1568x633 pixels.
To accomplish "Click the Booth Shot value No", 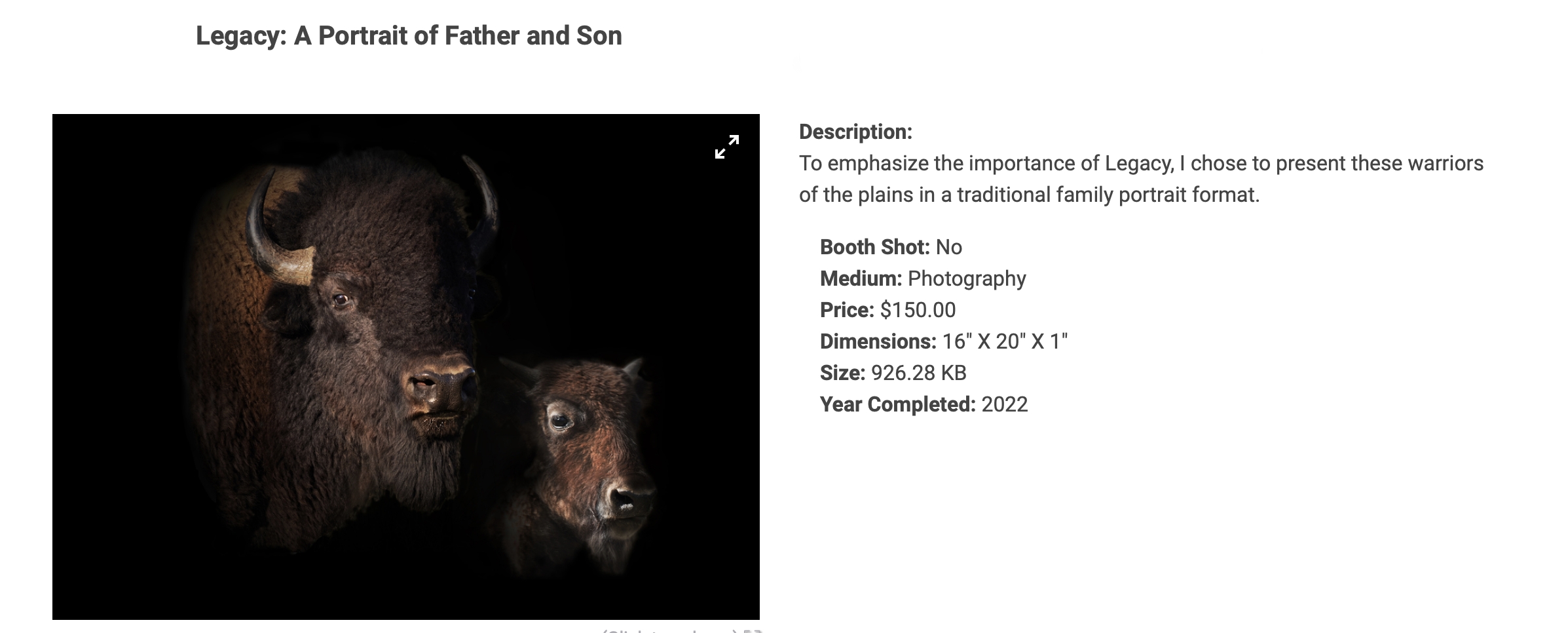I will click(948, 247).
